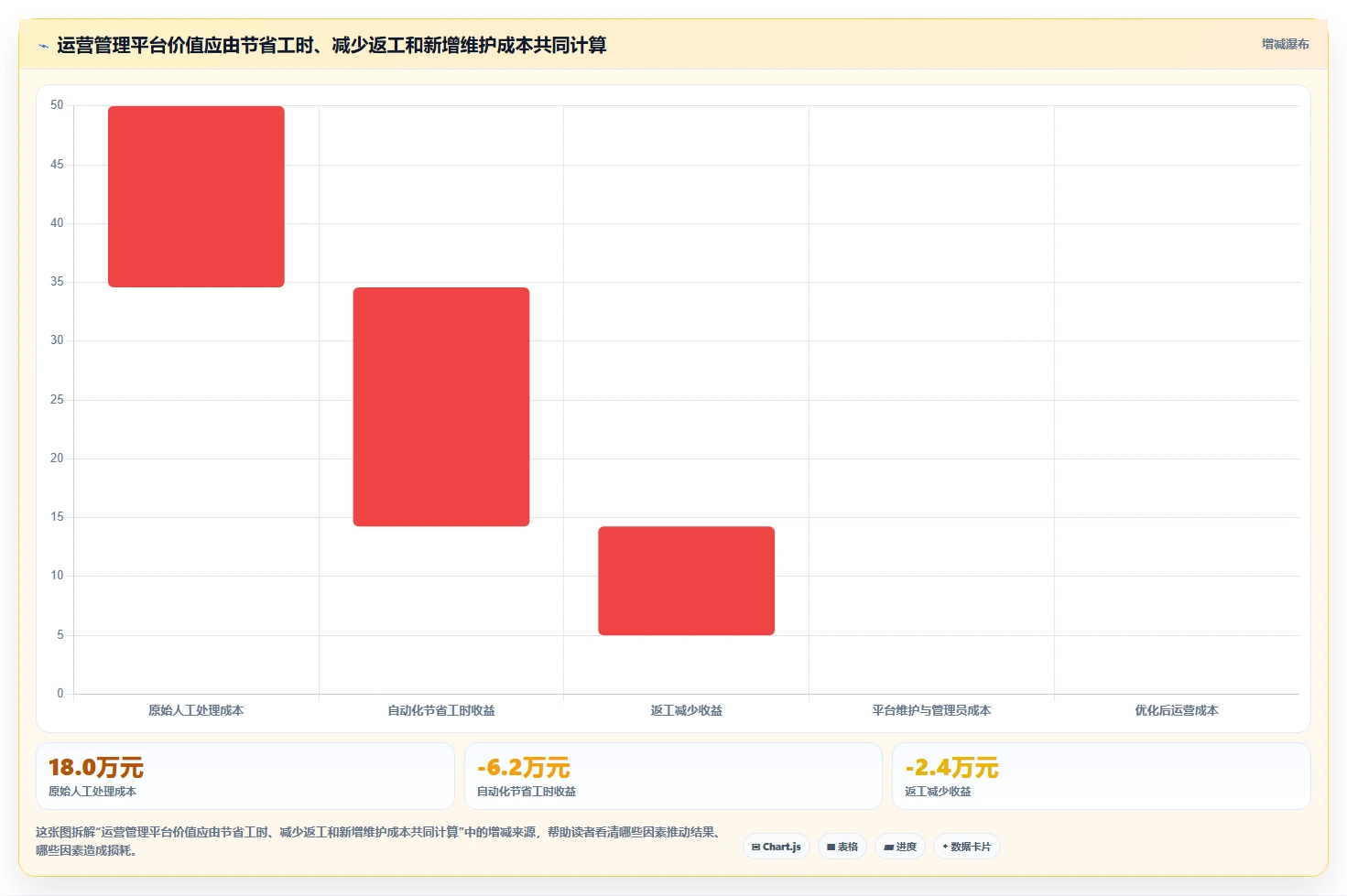Click the red bar for 返工减少收益
The height and width of the screenshot is (896, 1347).
687,580
